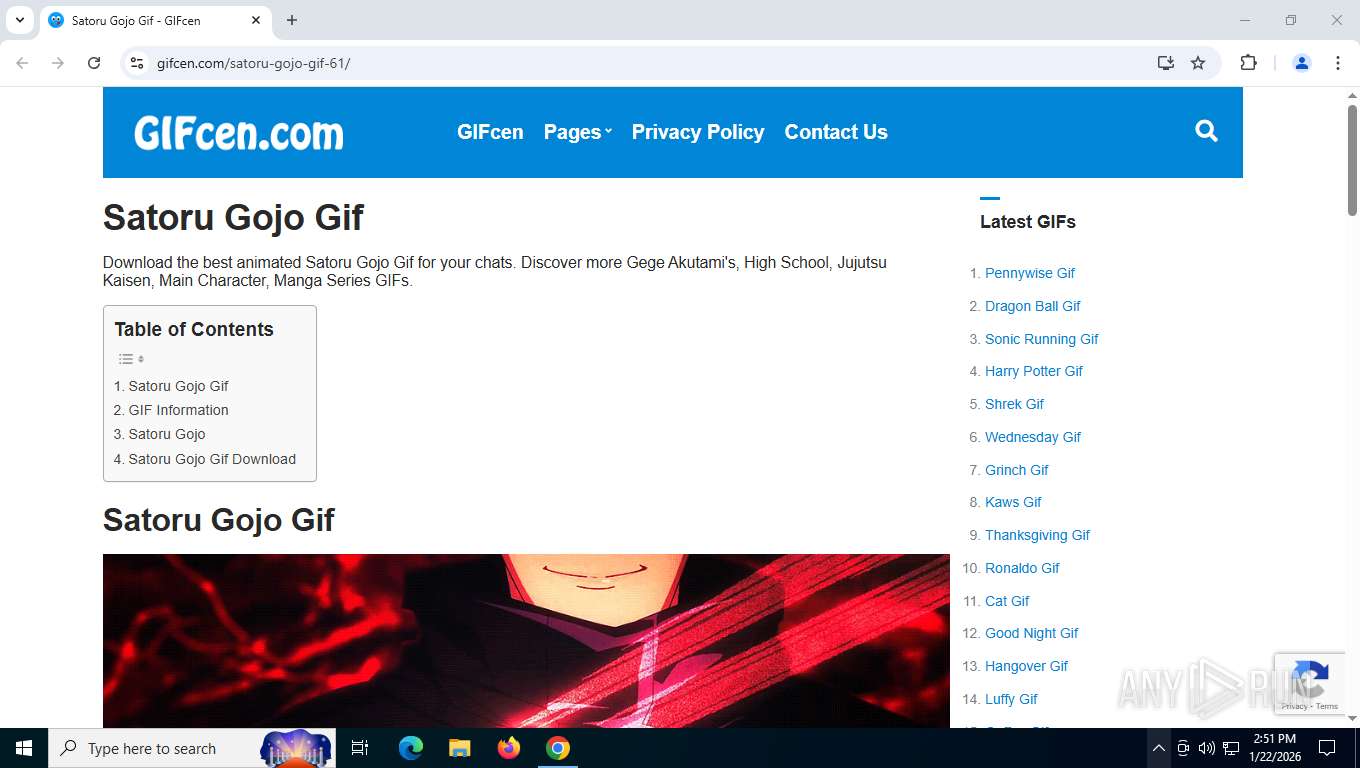The image size is (1360, 768).
Task: Launch Firefox from taskbar
Action: pos(509,748)
